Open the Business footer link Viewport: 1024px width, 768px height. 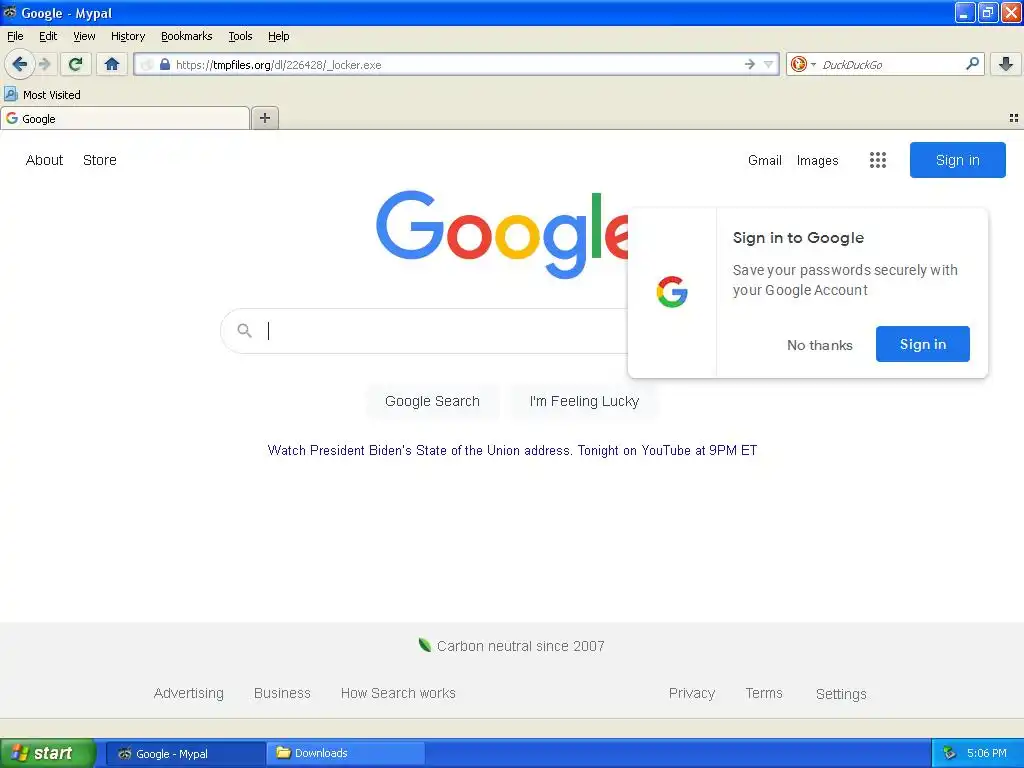pyautogui.click(x=282, y=693)
